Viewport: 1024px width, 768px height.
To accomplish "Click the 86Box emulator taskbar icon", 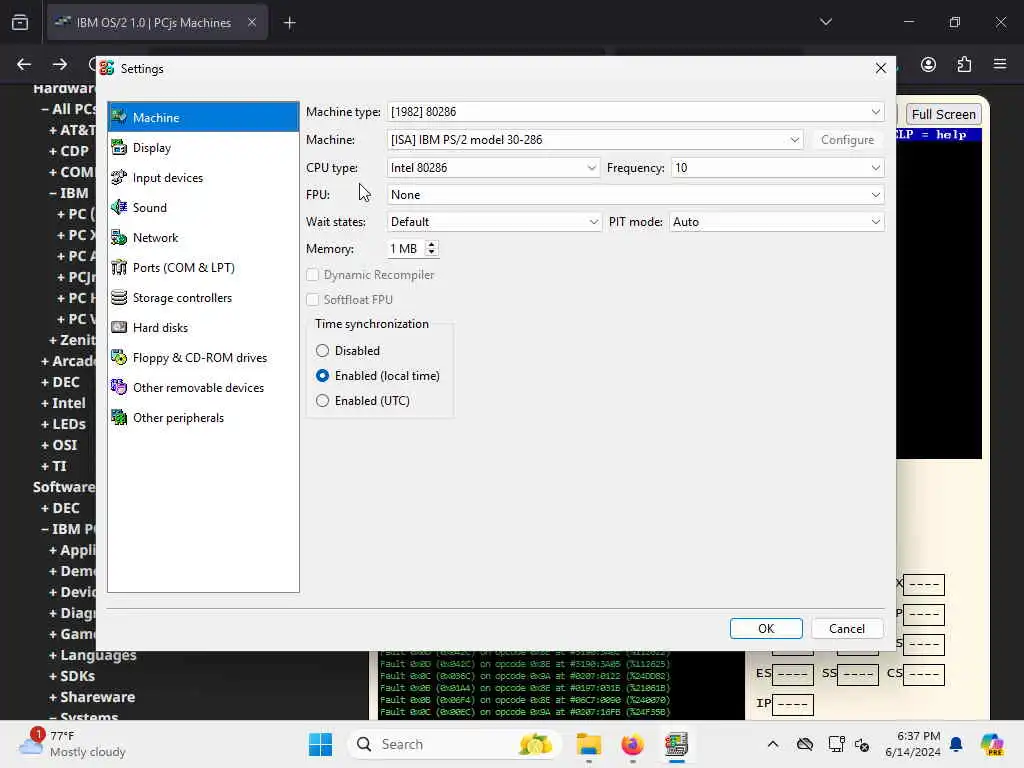I will click(x=676, y=744).
